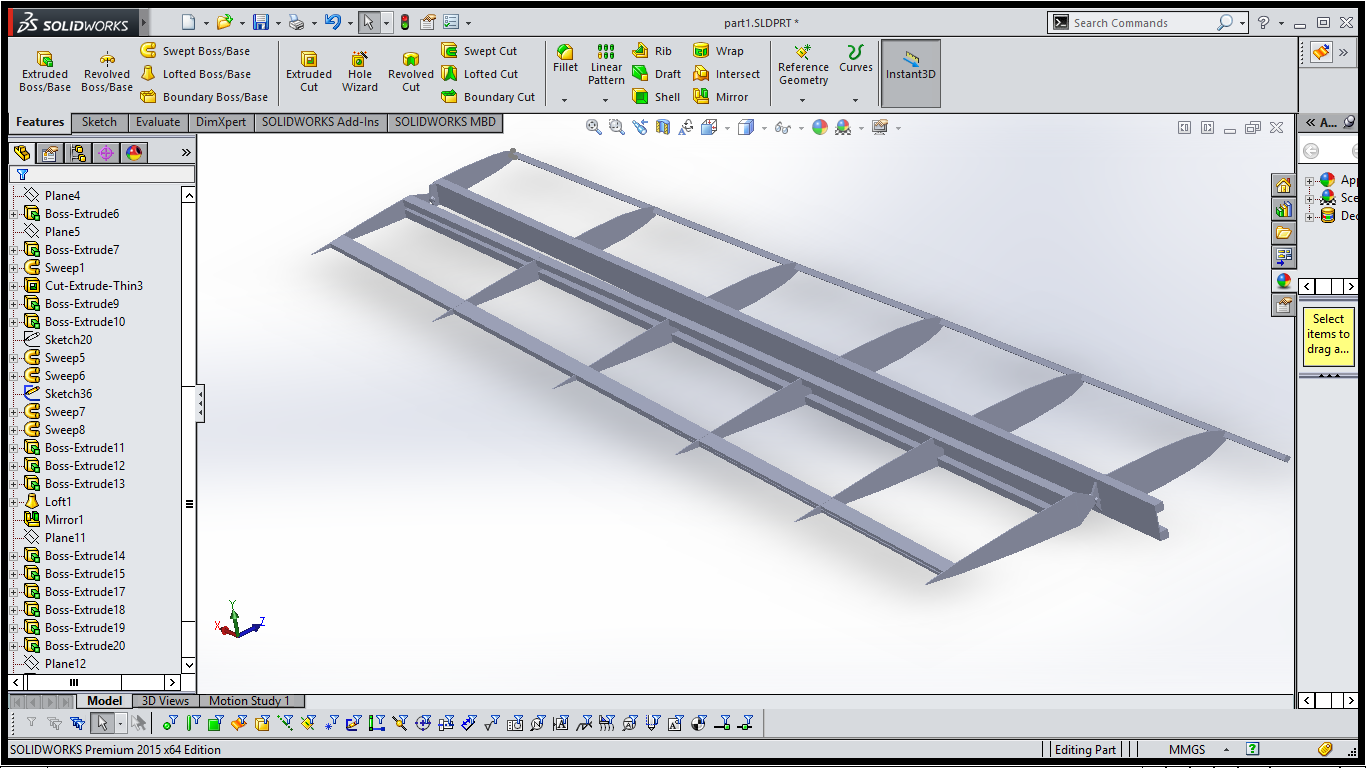Screen dimensions: 1366x768
Task: Click the Save icon in title toolbar
Action: coord(261,22)
